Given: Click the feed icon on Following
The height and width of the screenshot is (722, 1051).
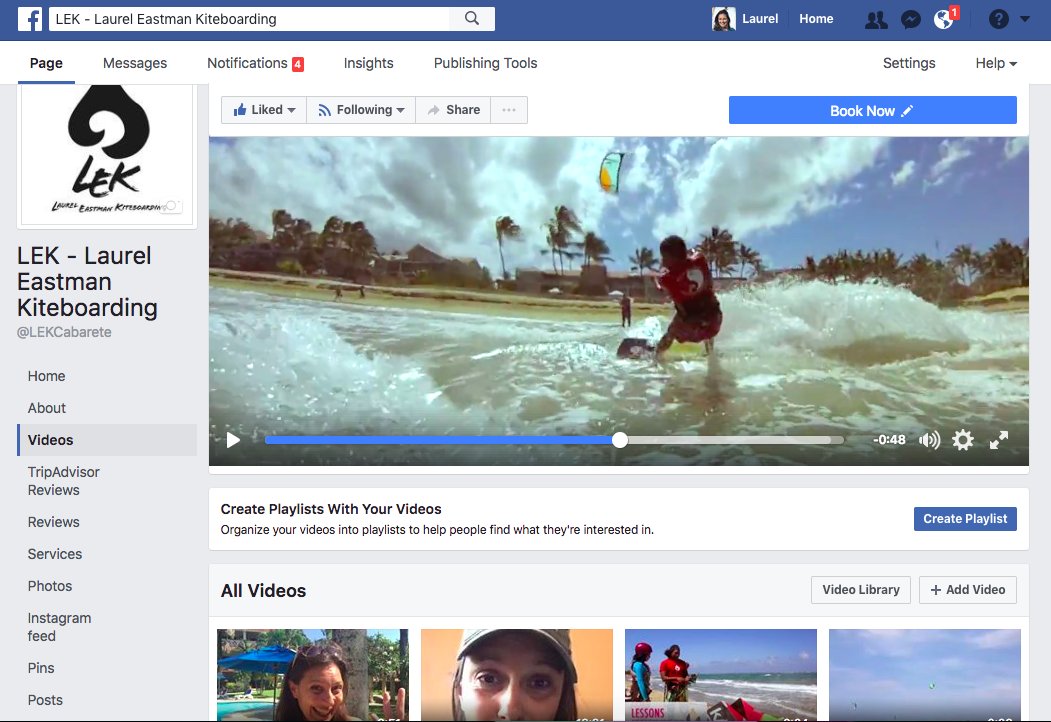Looking at the screenshot, I should [x=324, y=110].
